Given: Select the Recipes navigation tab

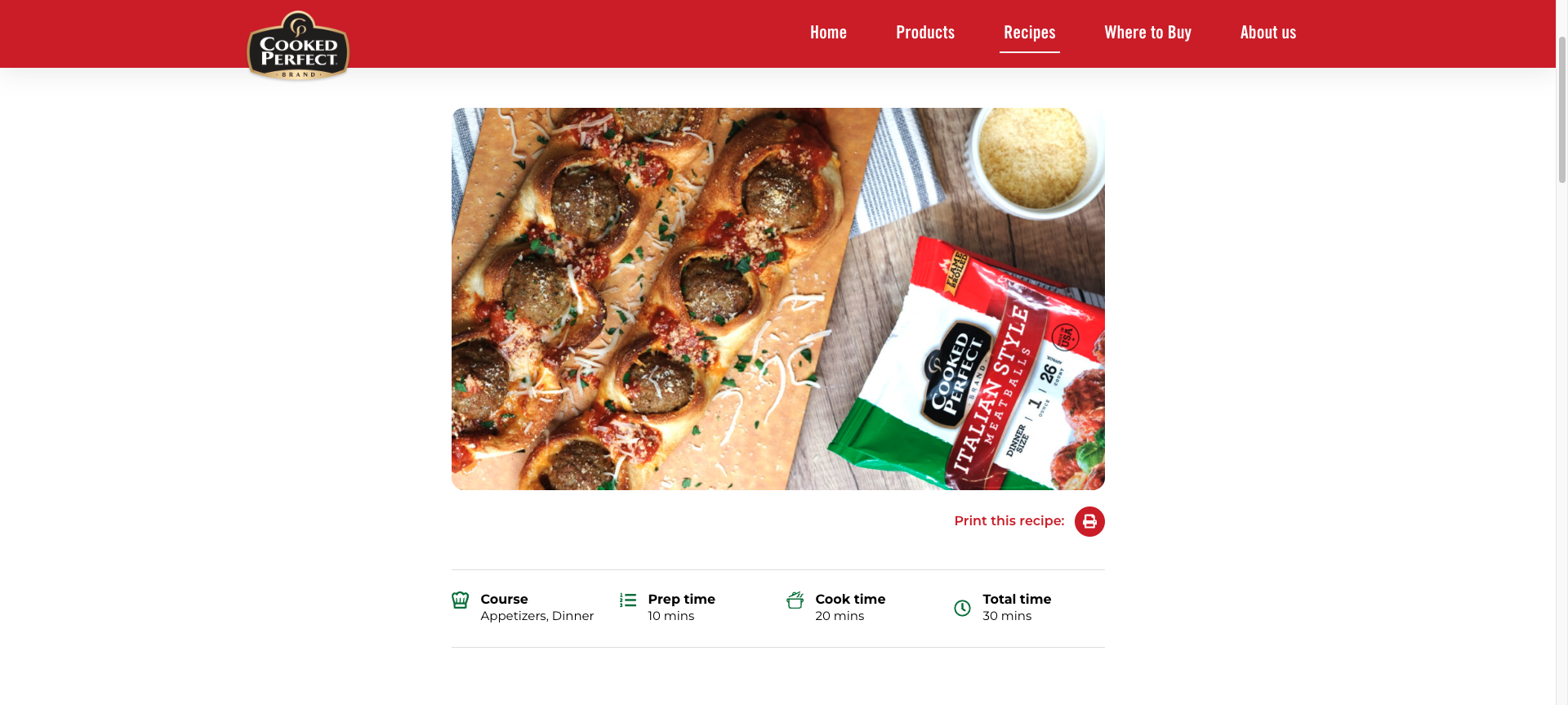Looking at the screenshot, I should click(x=1030, y=33).
